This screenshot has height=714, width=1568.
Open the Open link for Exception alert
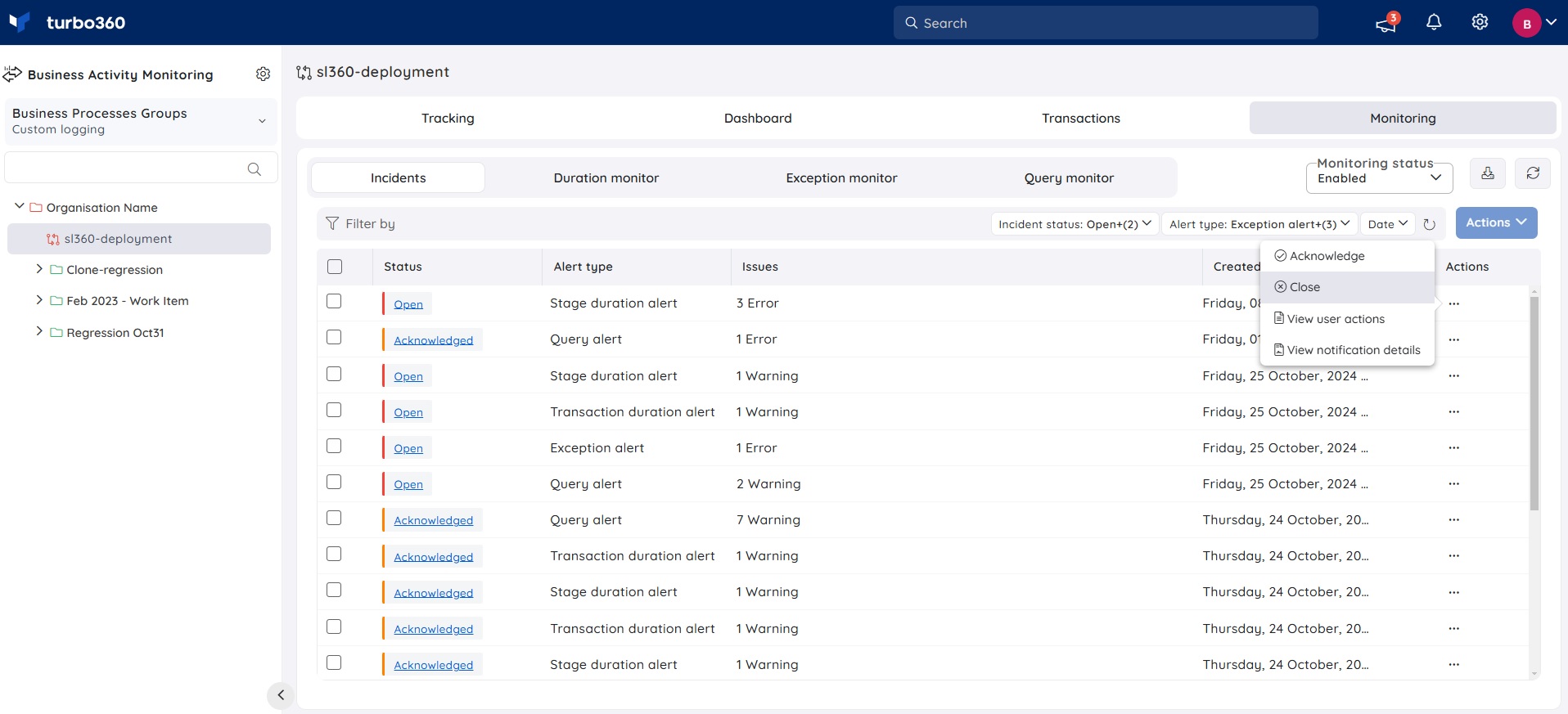[x=408, y=448]
